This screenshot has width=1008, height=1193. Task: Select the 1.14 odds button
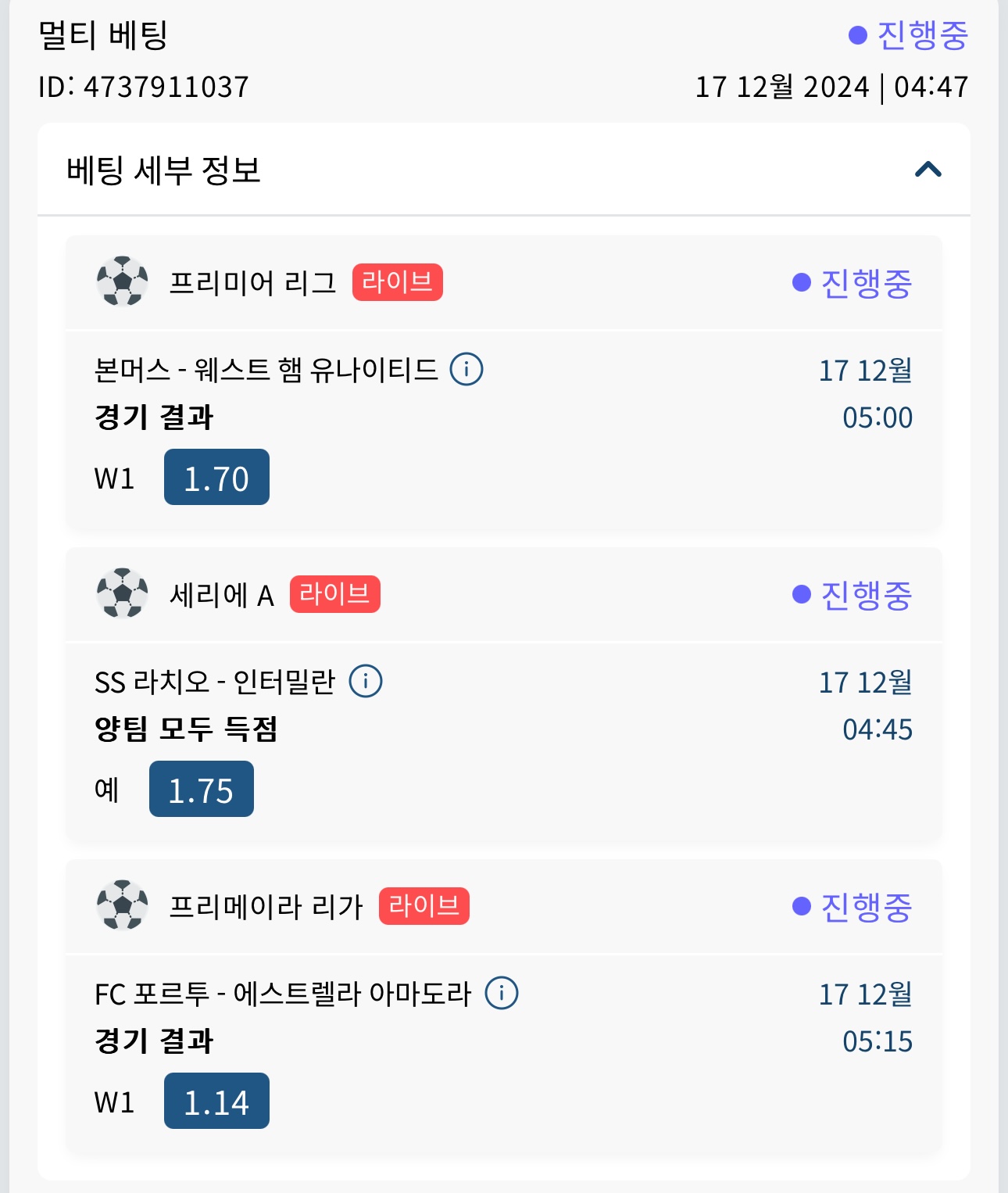click(216, 1102)
